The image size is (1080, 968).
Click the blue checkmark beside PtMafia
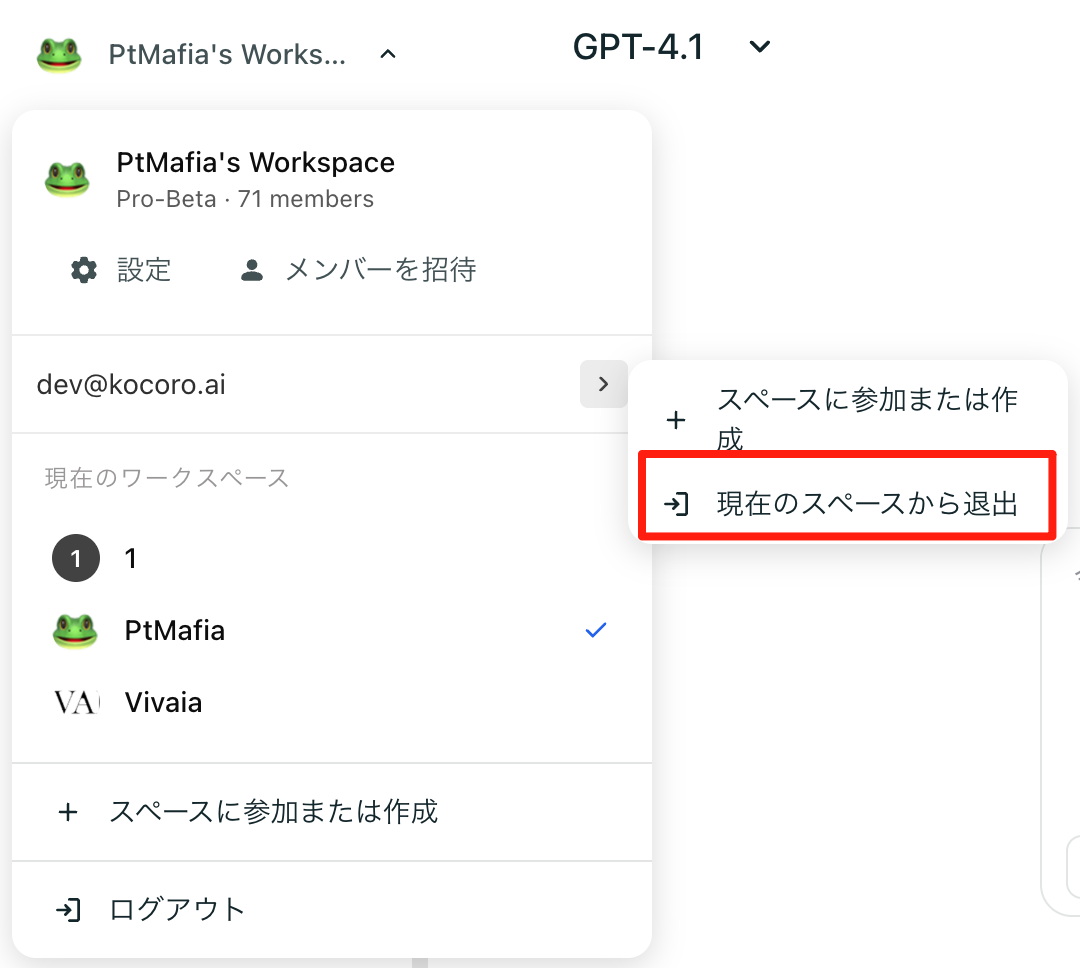coord(596,631)
